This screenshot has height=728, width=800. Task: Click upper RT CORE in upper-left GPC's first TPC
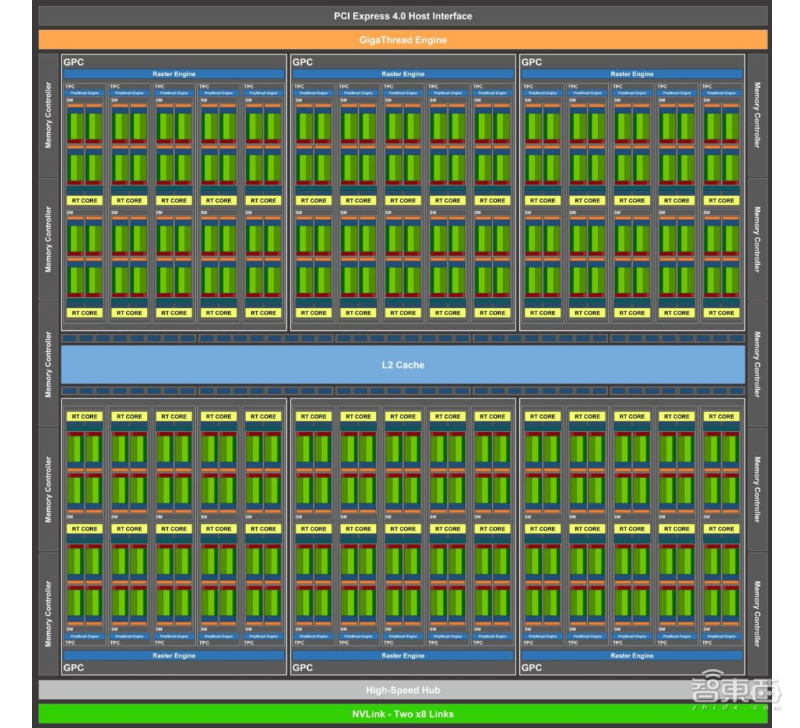85,200
